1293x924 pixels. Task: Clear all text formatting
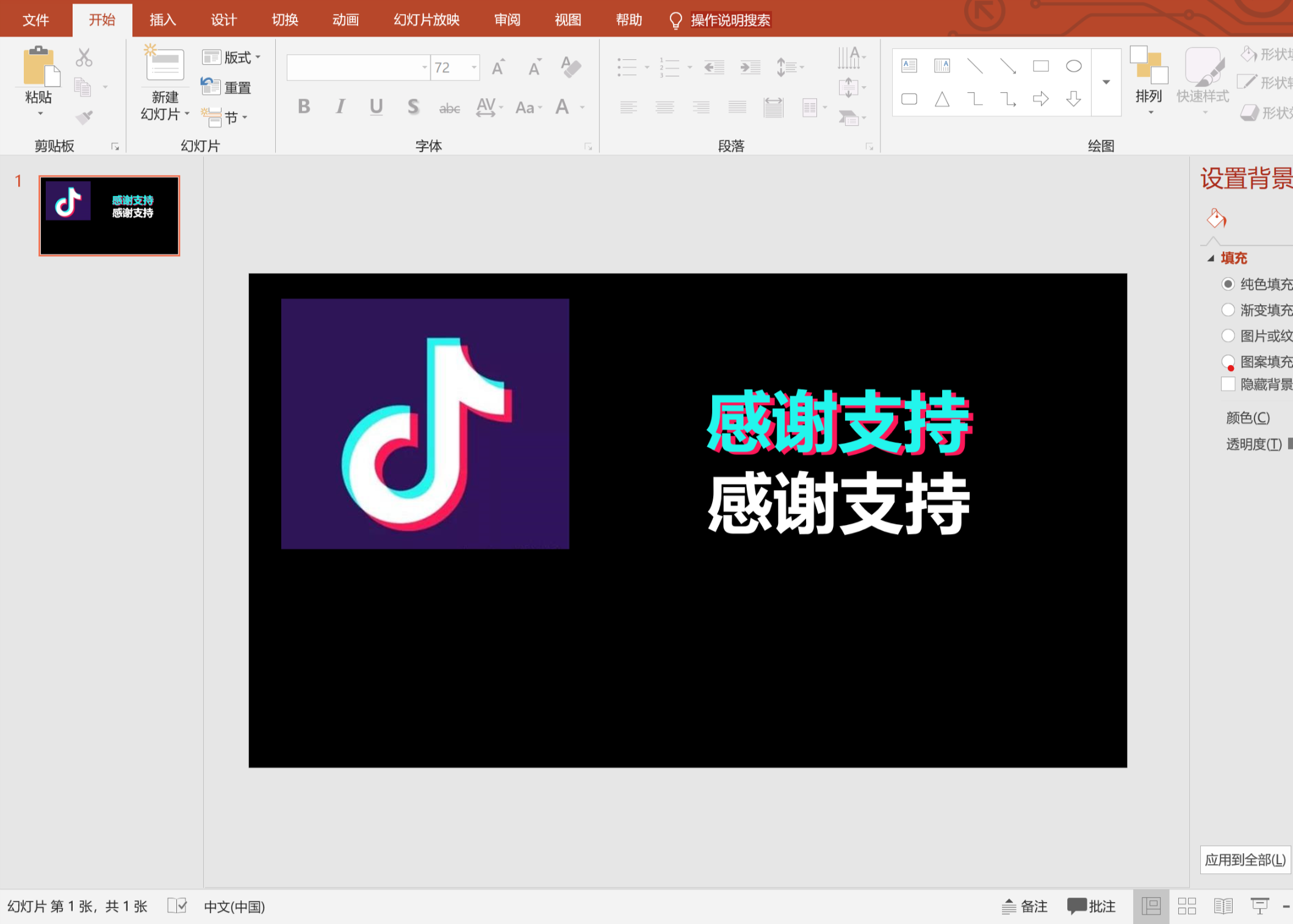point(571,67)
